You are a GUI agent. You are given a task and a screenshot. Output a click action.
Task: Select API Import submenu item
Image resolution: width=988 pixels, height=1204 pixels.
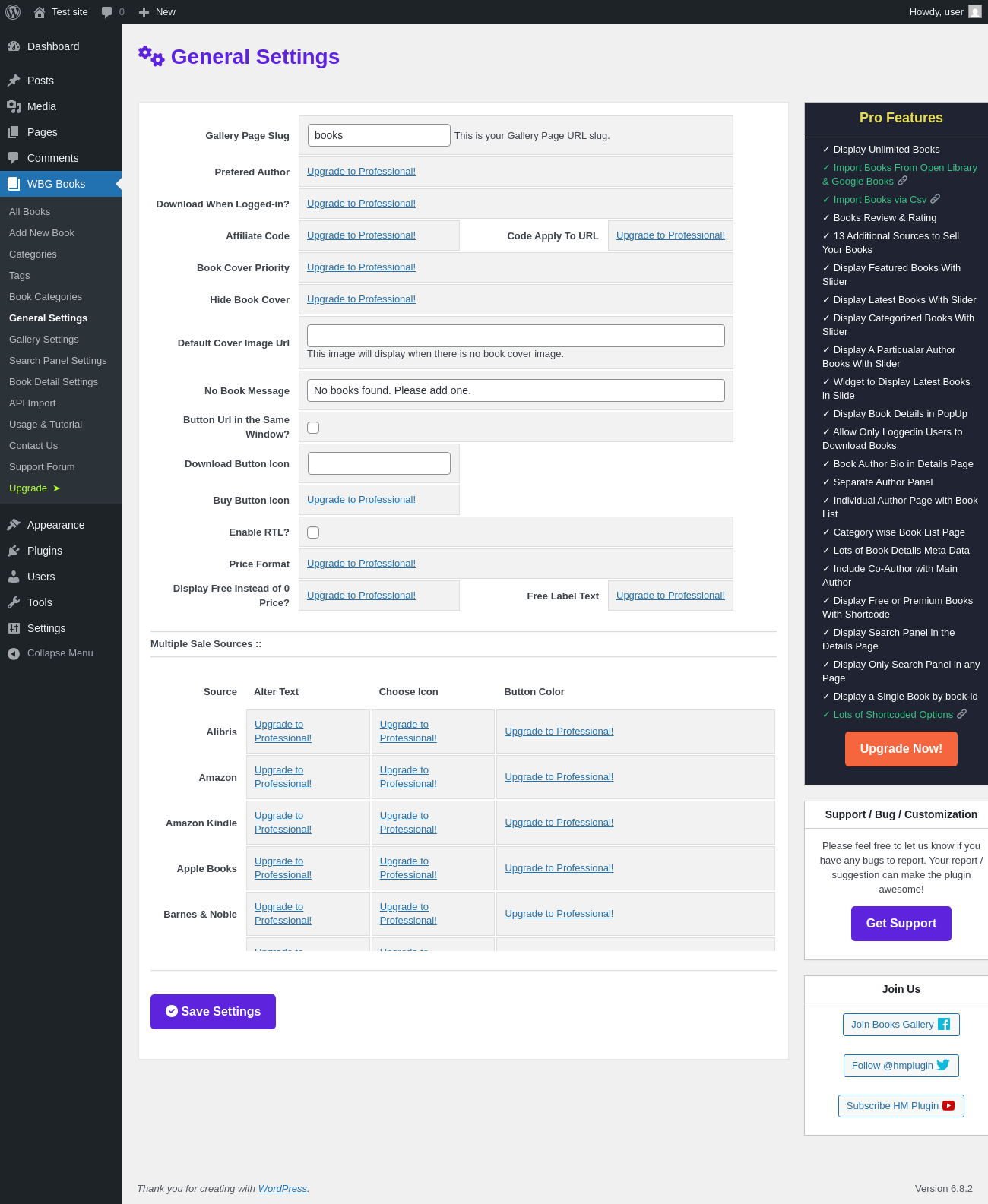[33, 403]
